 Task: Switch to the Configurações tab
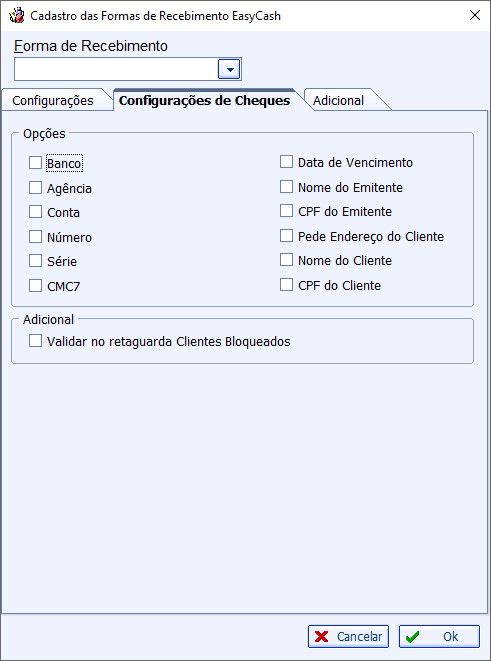(53, 100)
